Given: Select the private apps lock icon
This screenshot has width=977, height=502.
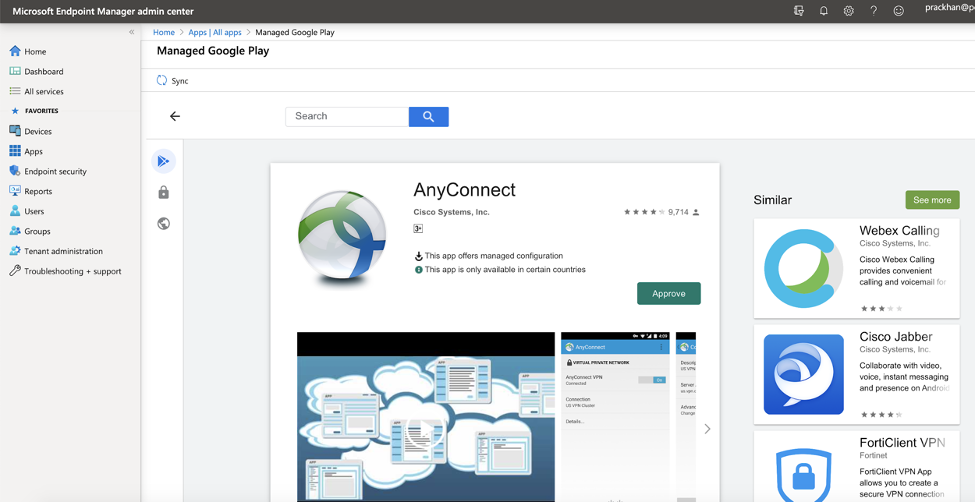Looking at the screenshot, I should point(164,192).
